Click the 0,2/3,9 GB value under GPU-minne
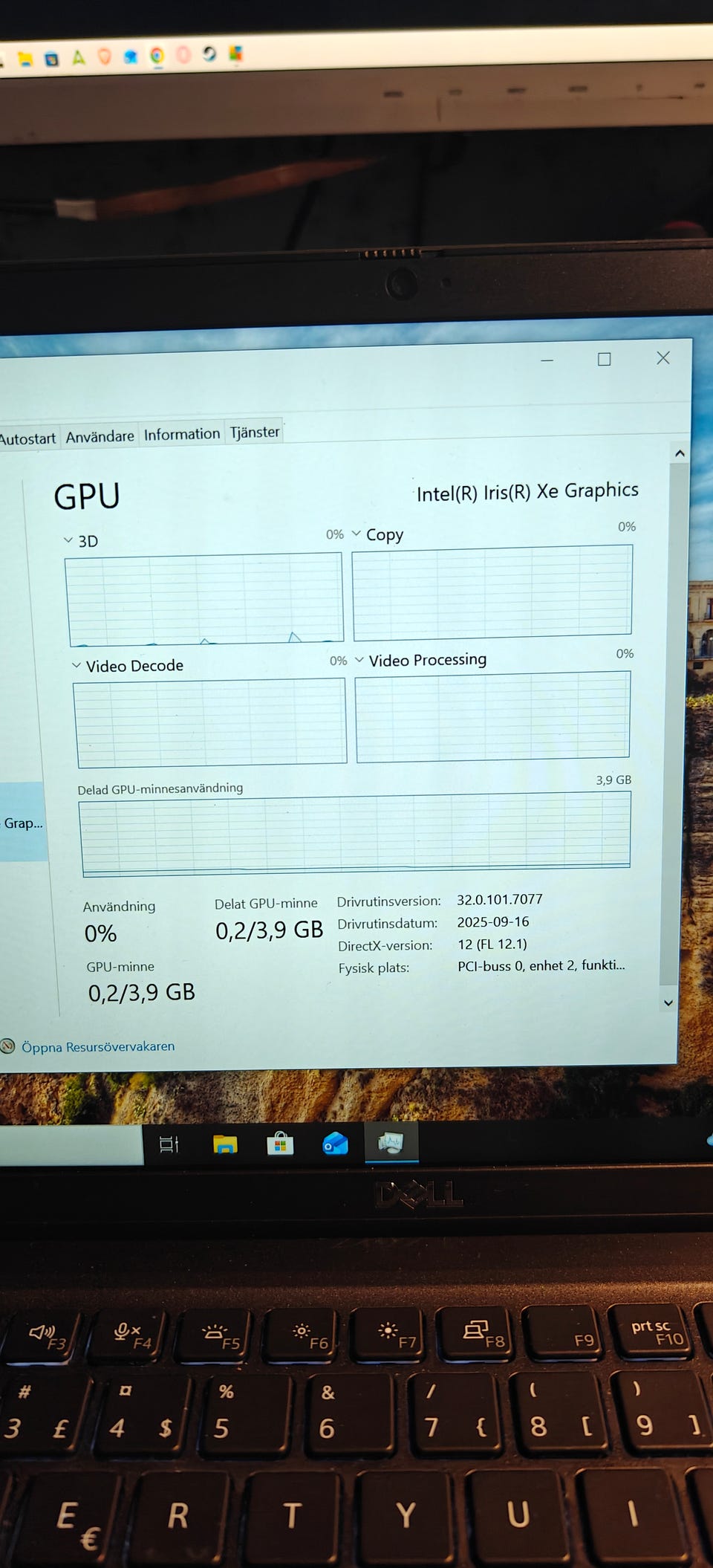This screenshot has width=713, height=1568. 142,992
